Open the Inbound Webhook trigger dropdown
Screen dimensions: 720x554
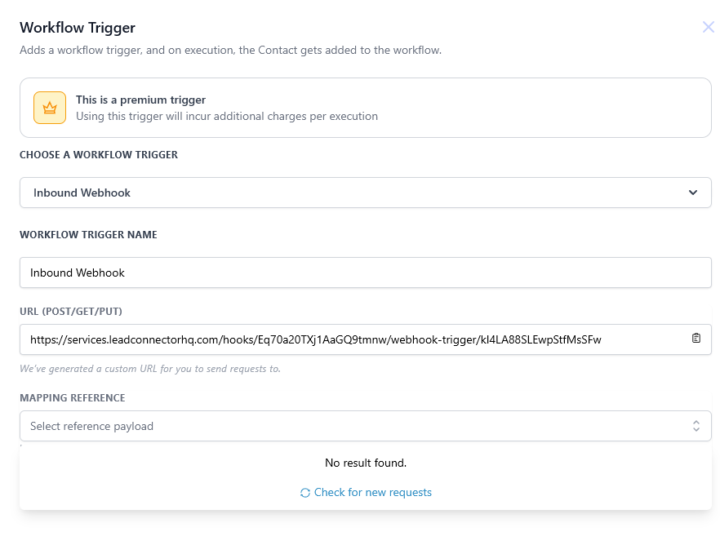[x=366, y=192]
